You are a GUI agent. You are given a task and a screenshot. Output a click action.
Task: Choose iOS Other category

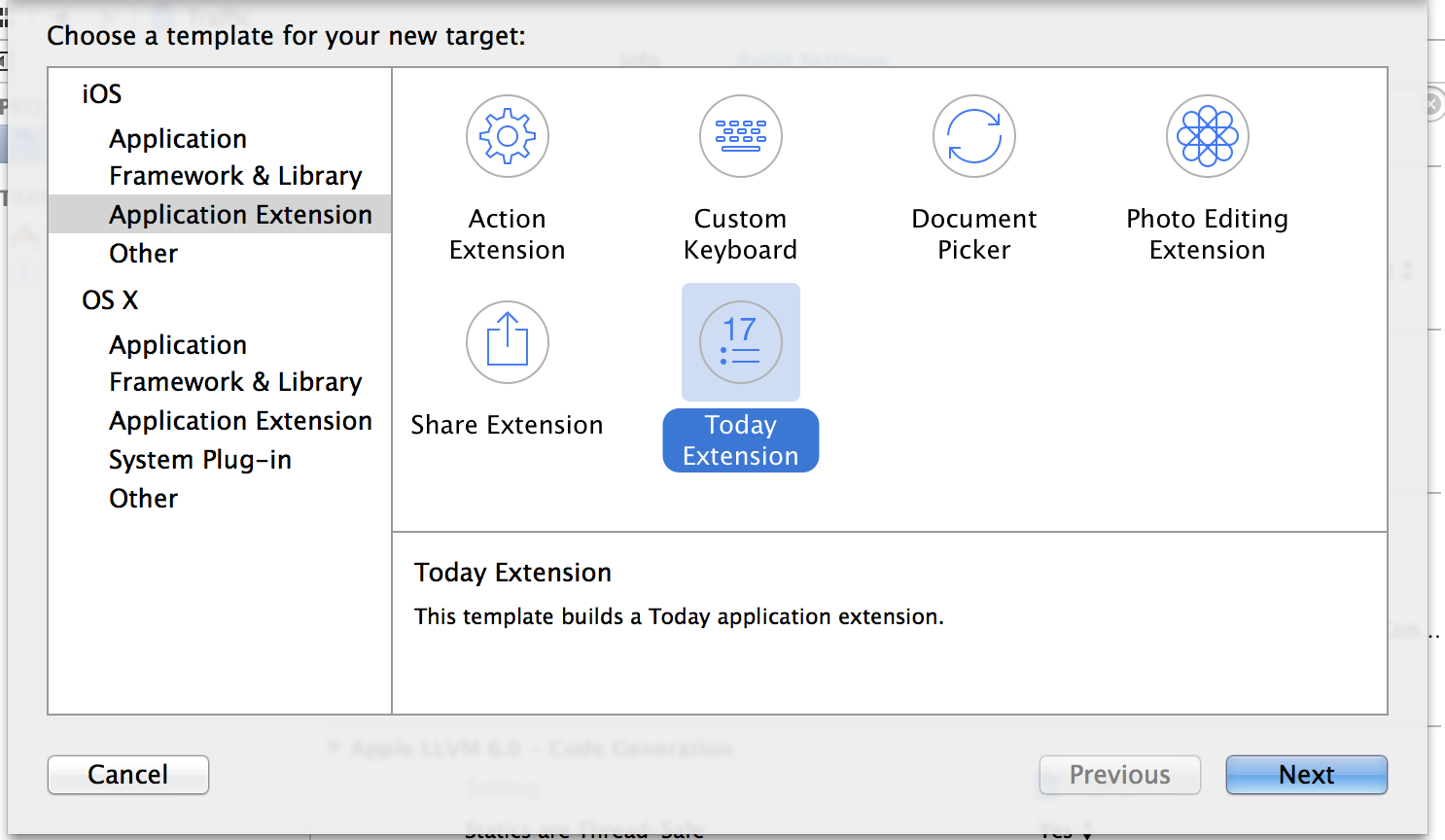click(x=144, y=254)
